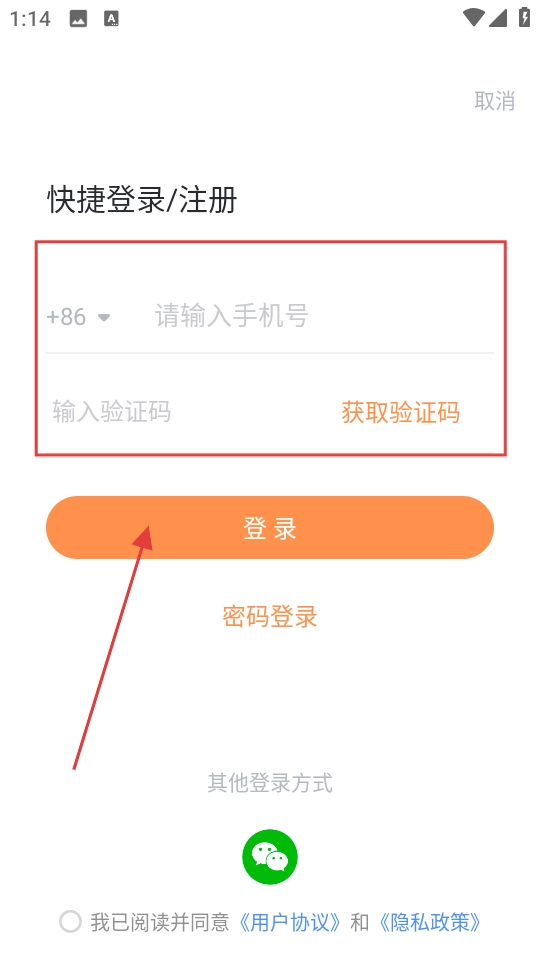
Task: Click the orange 登录 button
Action: [x=270, y=528]
